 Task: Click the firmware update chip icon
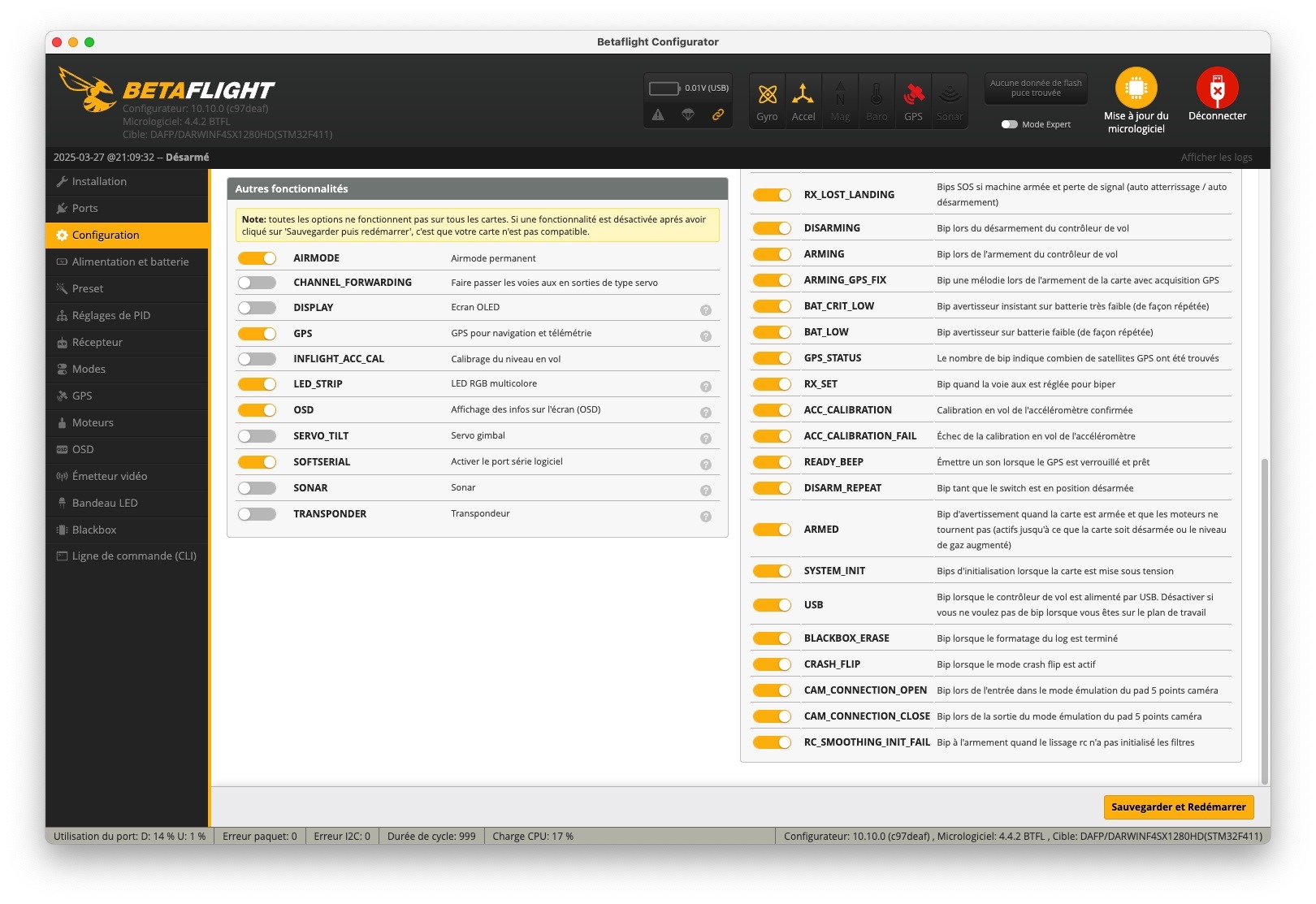(1136, 88)
